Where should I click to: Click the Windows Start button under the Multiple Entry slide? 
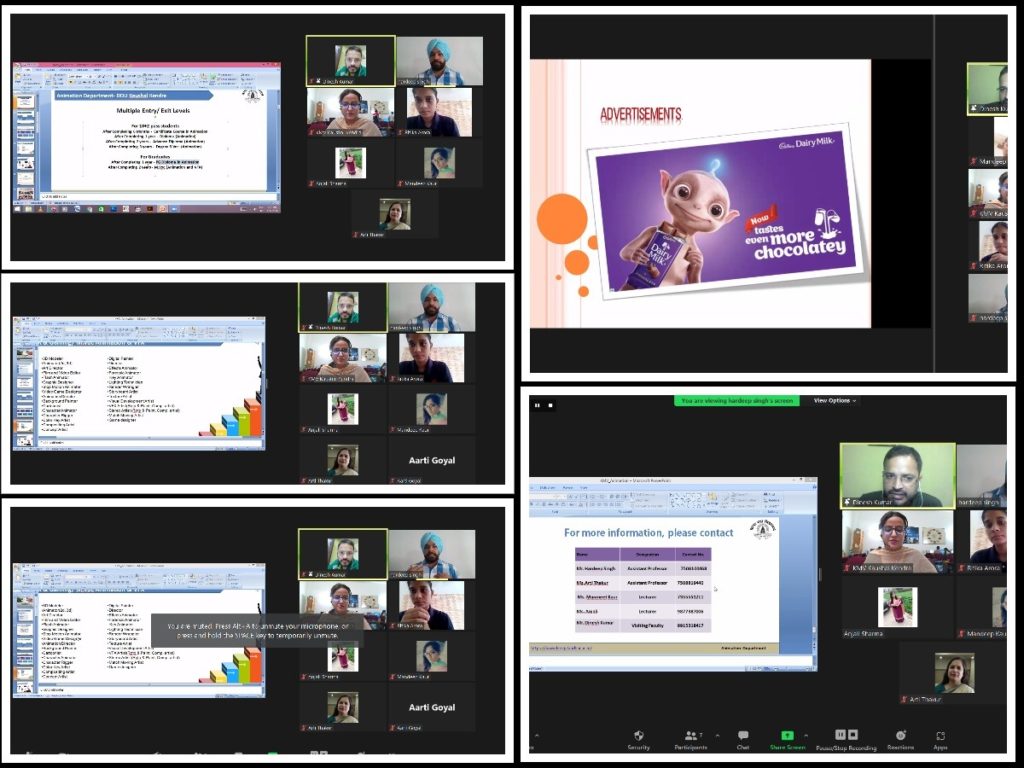pos(18,209)
